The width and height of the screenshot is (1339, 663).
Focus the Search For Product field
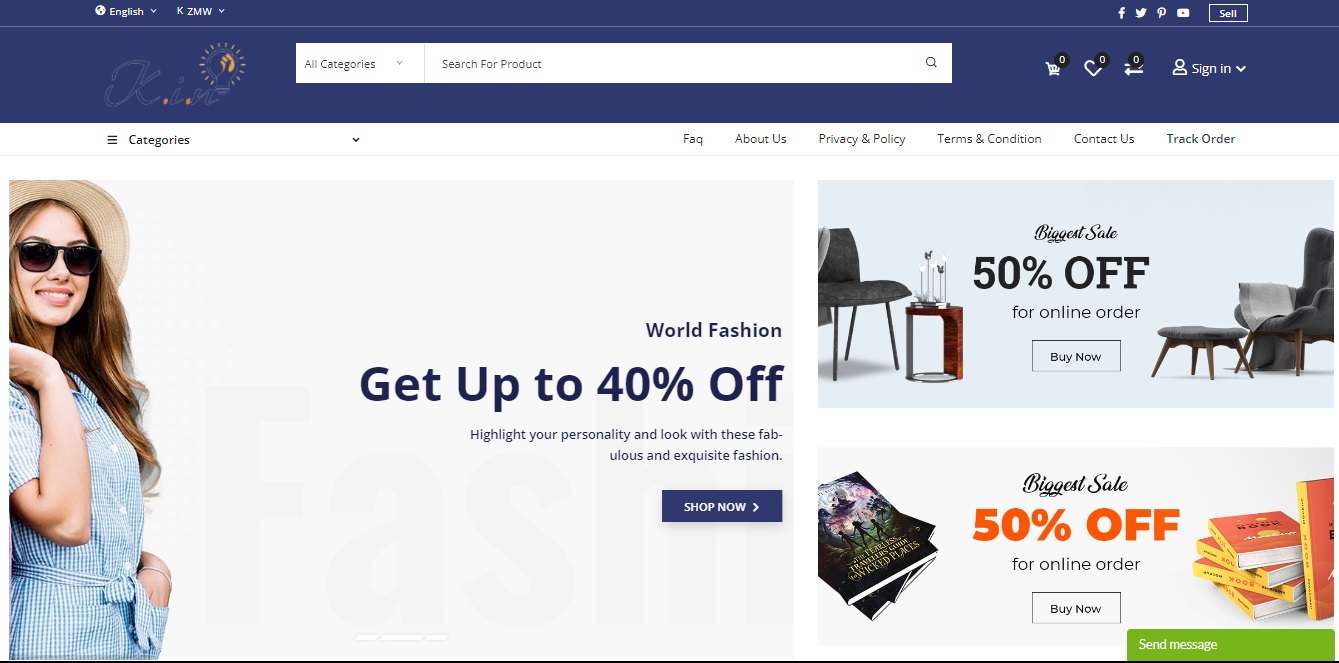tap(672, 64)
